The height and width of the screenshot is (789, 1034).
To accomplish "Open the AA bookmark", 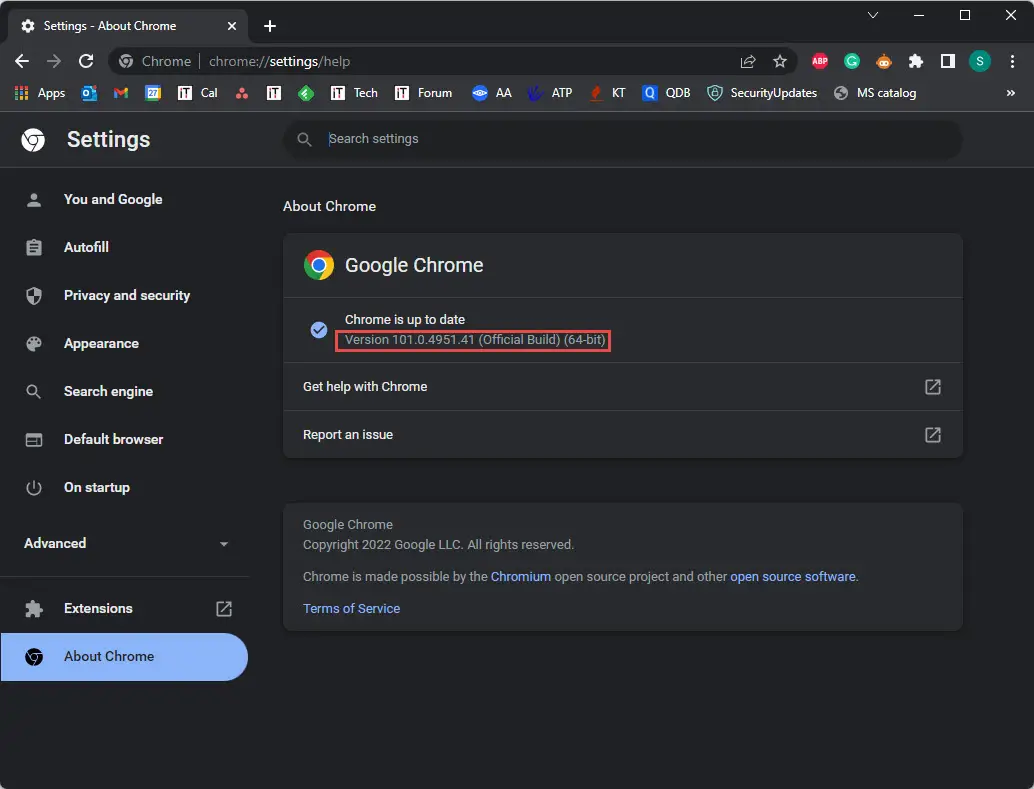I will tap(492, 93).
